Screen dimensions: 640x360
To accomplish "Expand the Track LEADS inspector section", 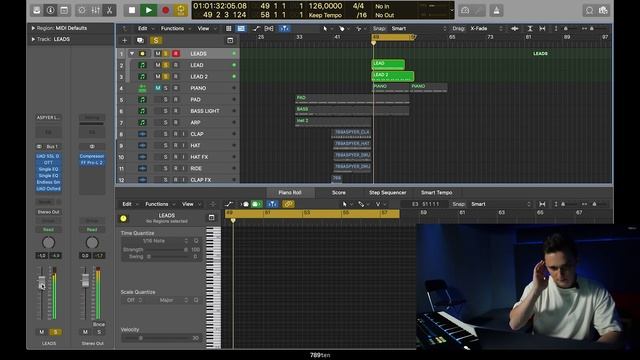I will click(x=33, y=40).
